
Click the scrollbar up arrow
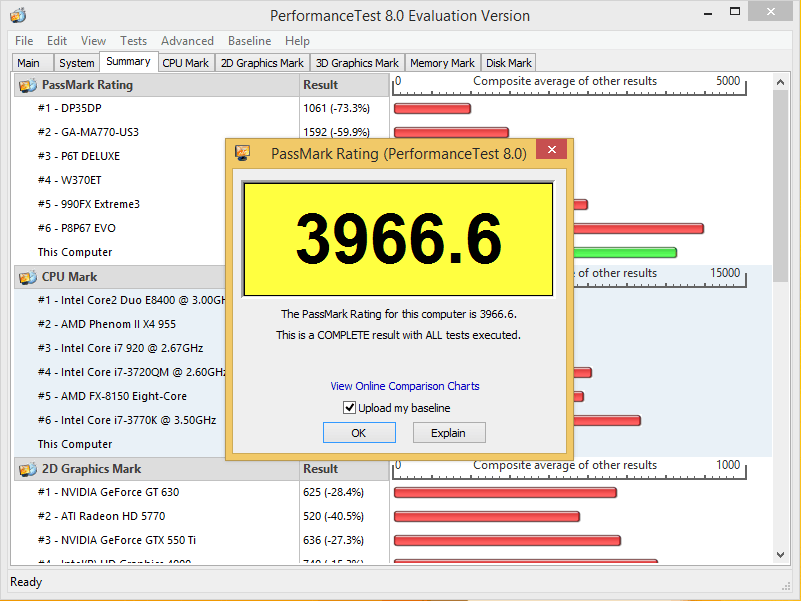point(780,82)
